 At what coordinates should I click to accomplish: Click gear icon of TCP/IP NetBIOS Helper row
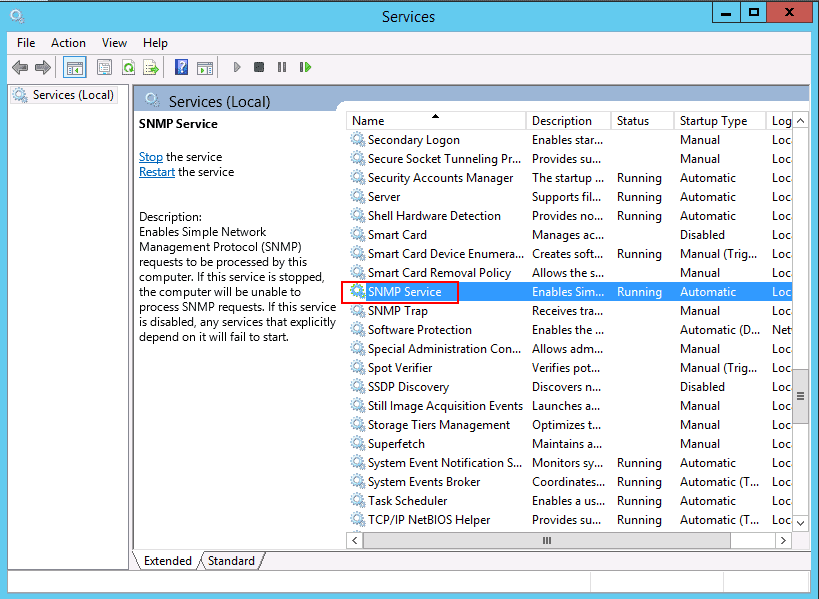pos(357,520)
